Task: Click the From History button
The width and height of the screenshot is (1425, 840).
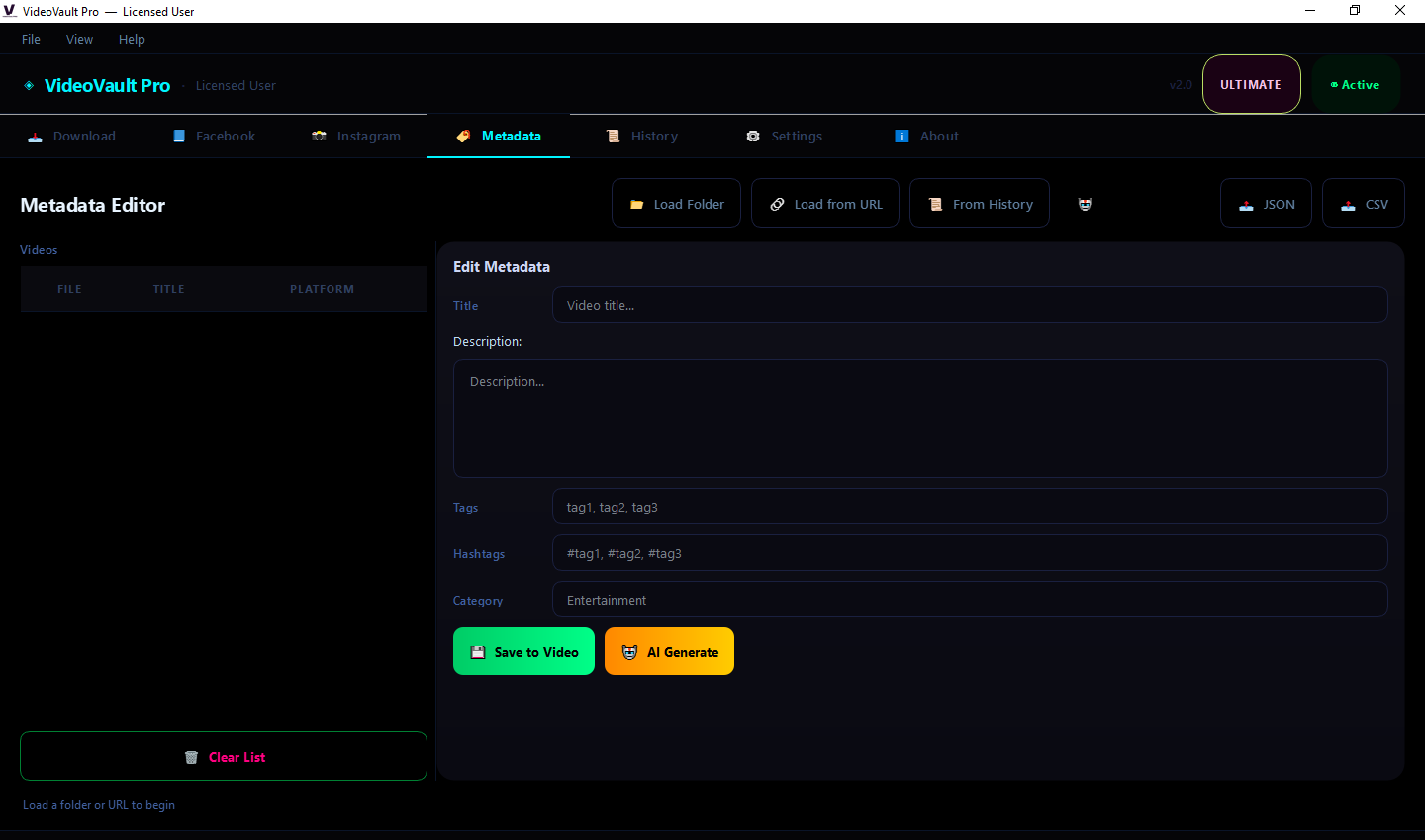Action: (x=980, y=203)
